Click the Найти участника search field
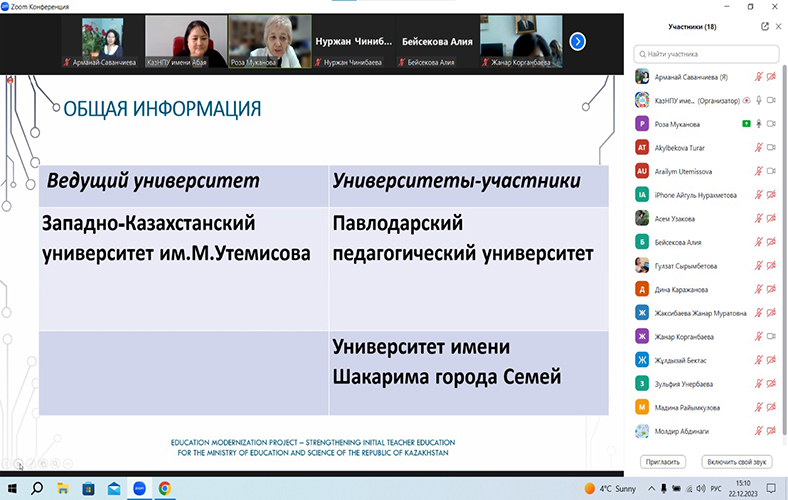Screen dimensions: 788x500 click(708, 54)
